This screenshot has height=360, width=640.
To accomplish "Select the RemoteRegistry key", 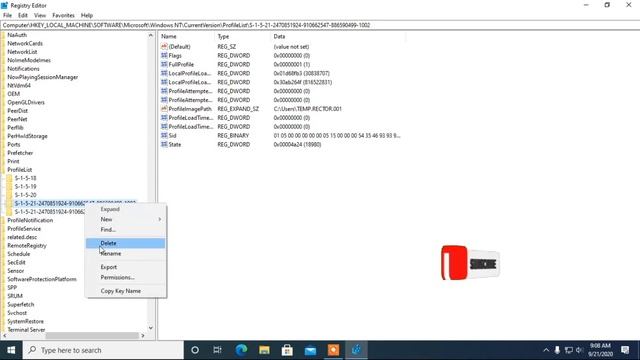I will [x=27, y=246].
